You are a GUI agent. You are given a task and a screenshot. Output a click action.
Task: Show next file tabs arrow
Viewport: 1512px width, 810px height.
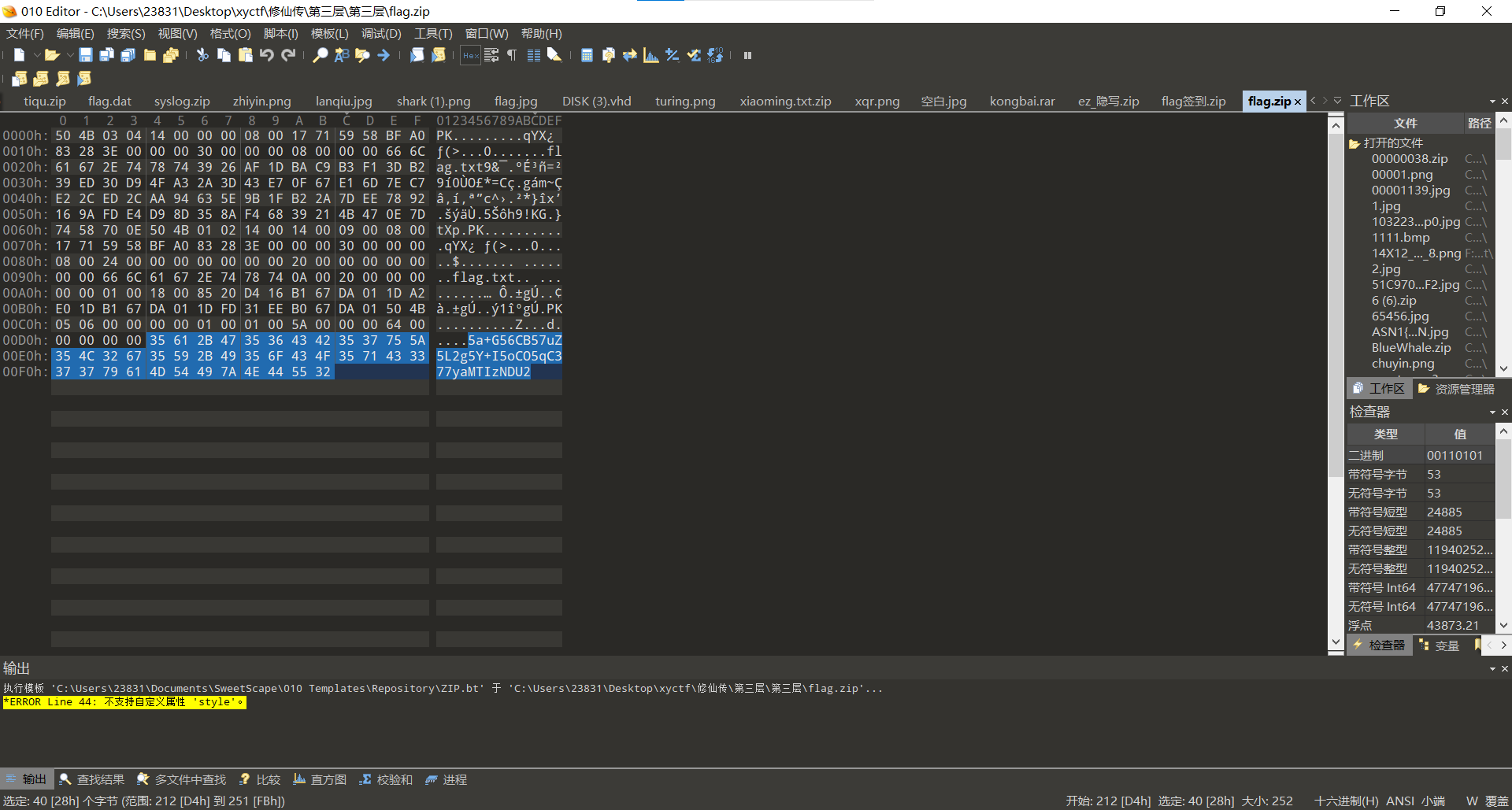(1325, 101)
